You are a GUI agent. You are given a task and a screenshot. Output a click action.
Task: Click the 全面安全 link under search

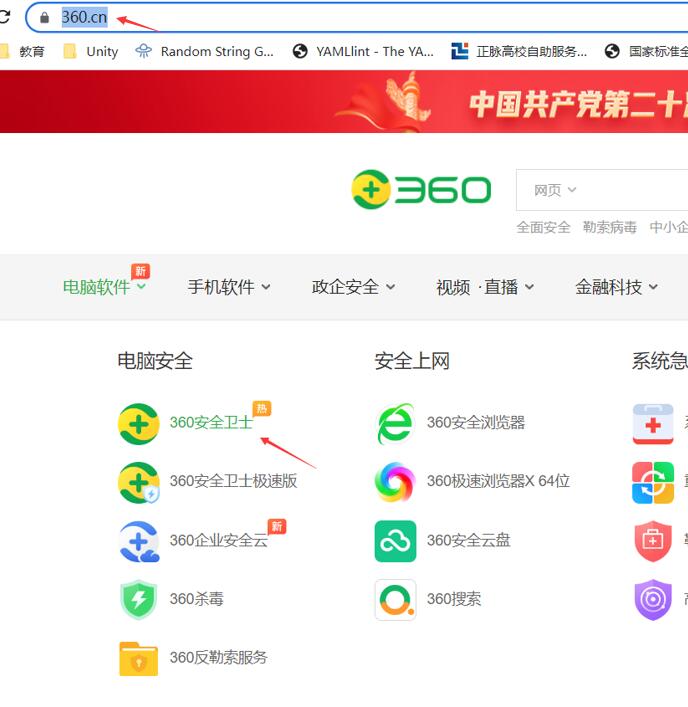(x=543, y=227)
